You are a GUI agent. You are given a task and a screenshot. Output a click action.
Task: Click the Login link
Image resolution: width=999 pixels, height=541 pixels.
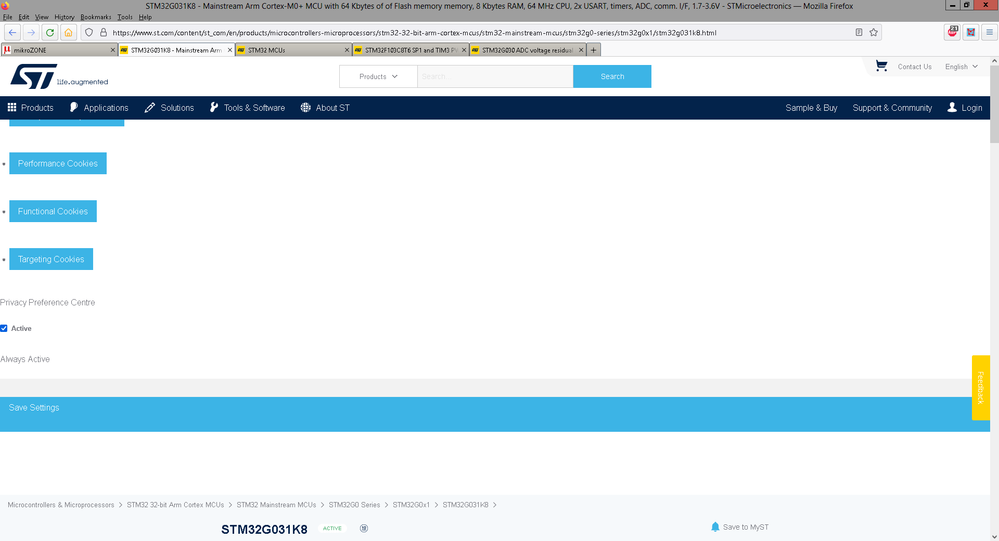click(965, 108)
